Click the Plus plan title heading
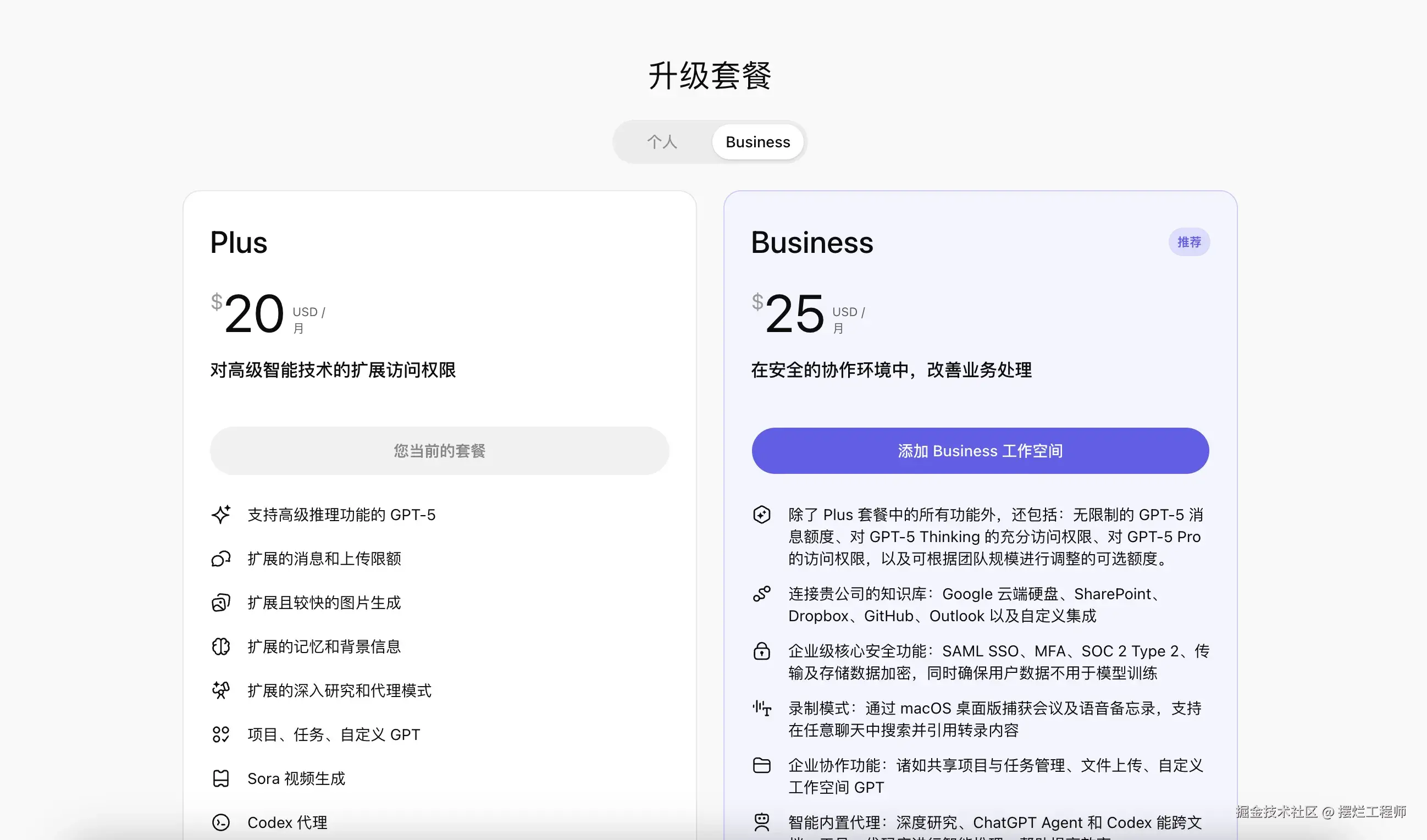1427x840 pixels. (x=239, y=242)
